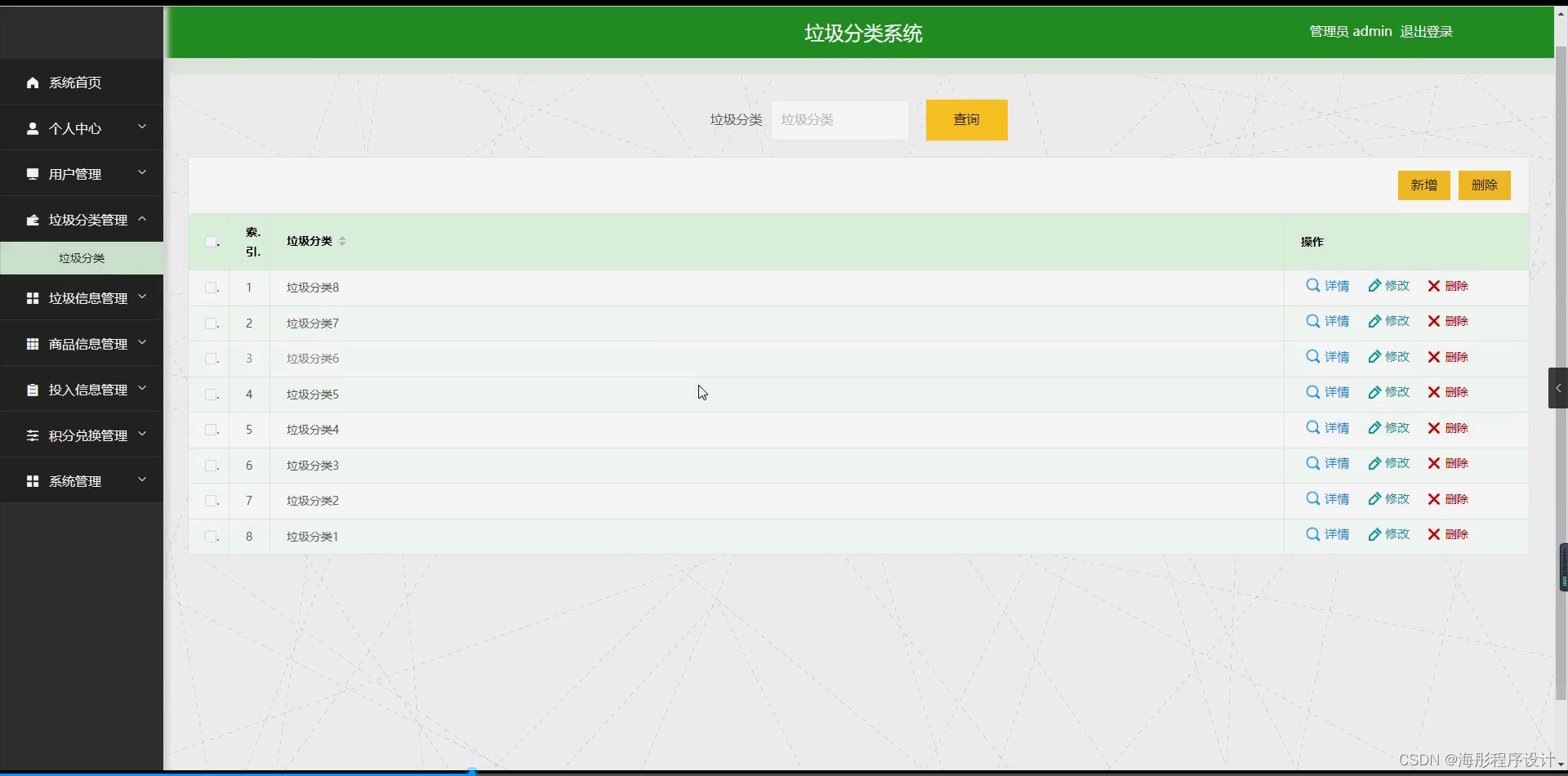This screenshot has width=1568, height=776.
Task: Click the grid icon beside 垃圾信息管理
Action: pos(33,298)
